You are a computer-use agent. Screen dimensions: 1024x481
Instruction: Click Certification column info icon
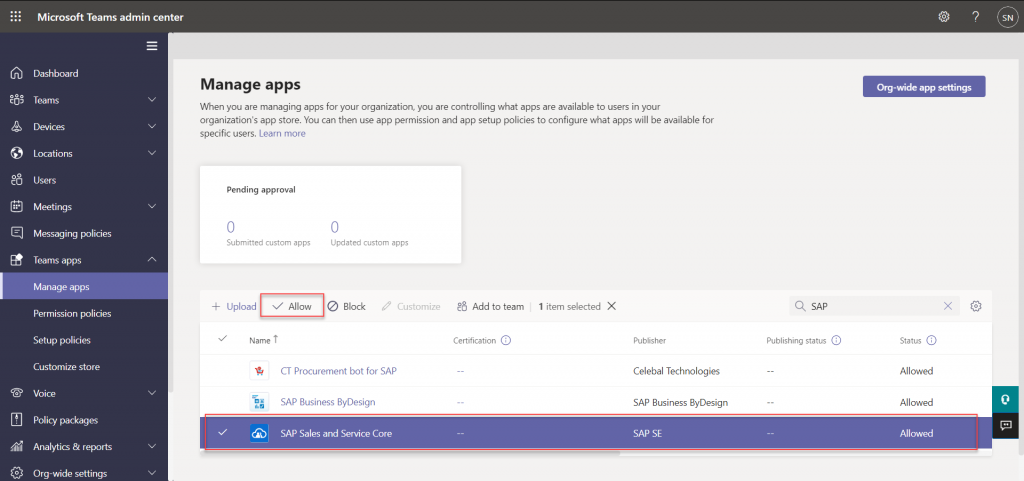pos(506,341)
